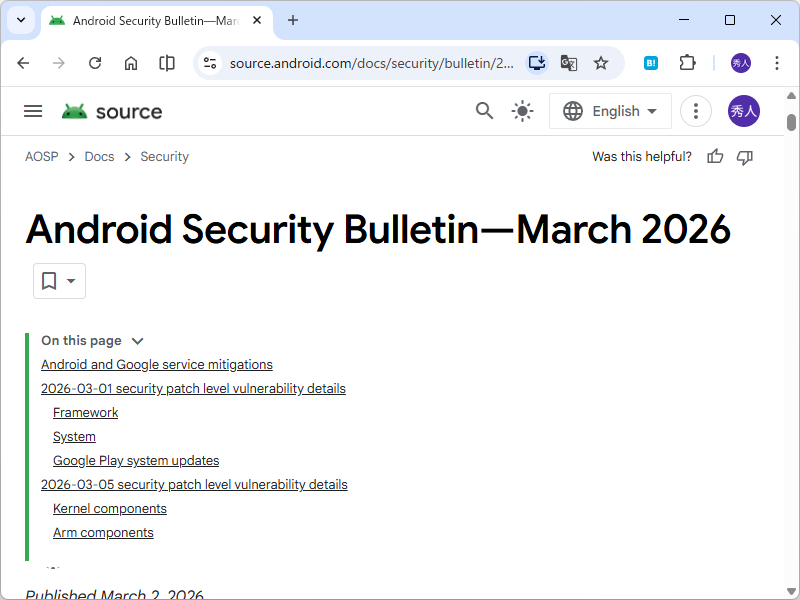Open the page more options menu
The height and width of the screenshot is (600, 800).
tap(695, 111)
